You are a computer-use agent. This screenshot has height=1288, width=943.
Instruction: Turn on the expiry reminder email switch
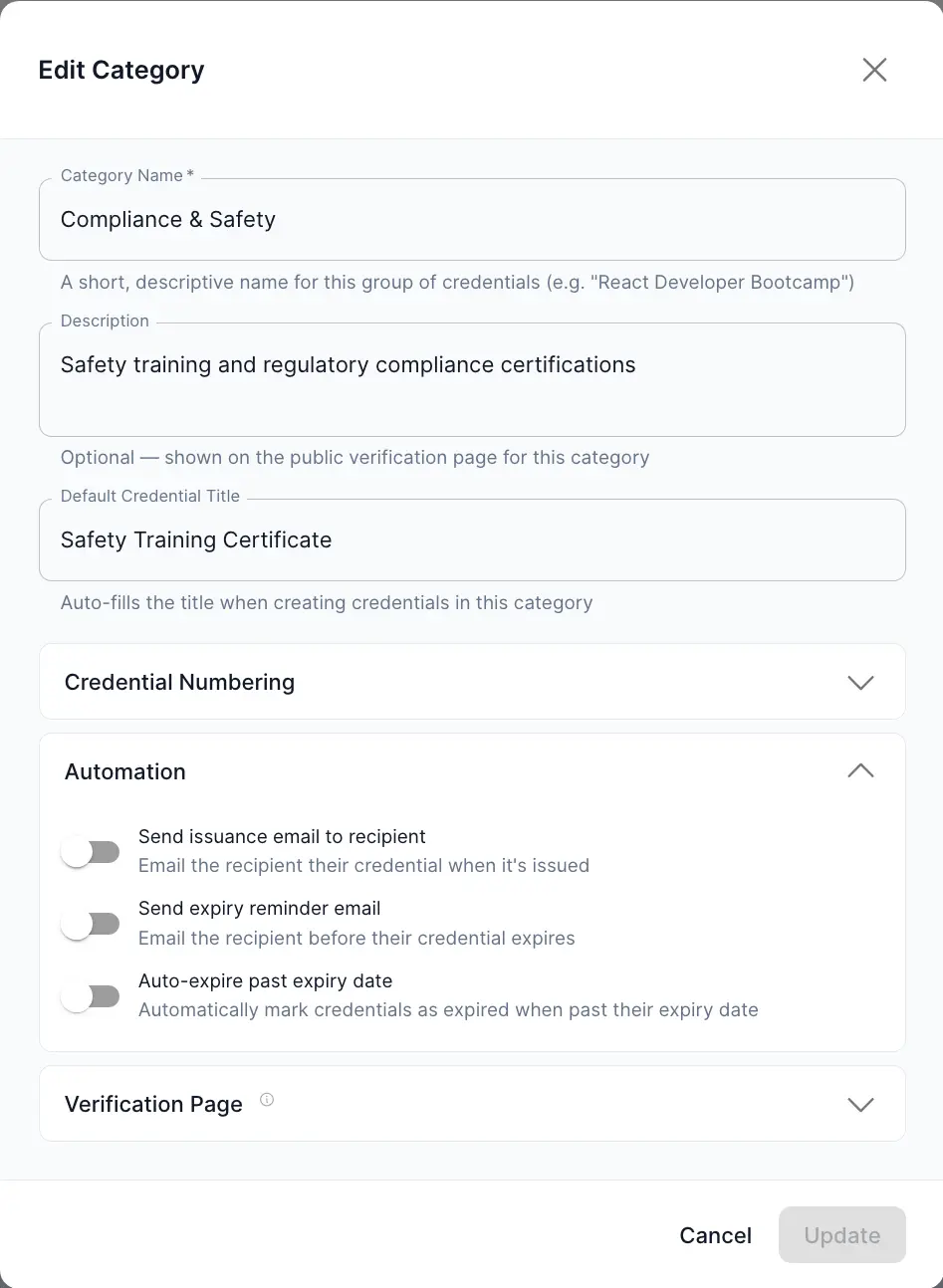(91, 924)
